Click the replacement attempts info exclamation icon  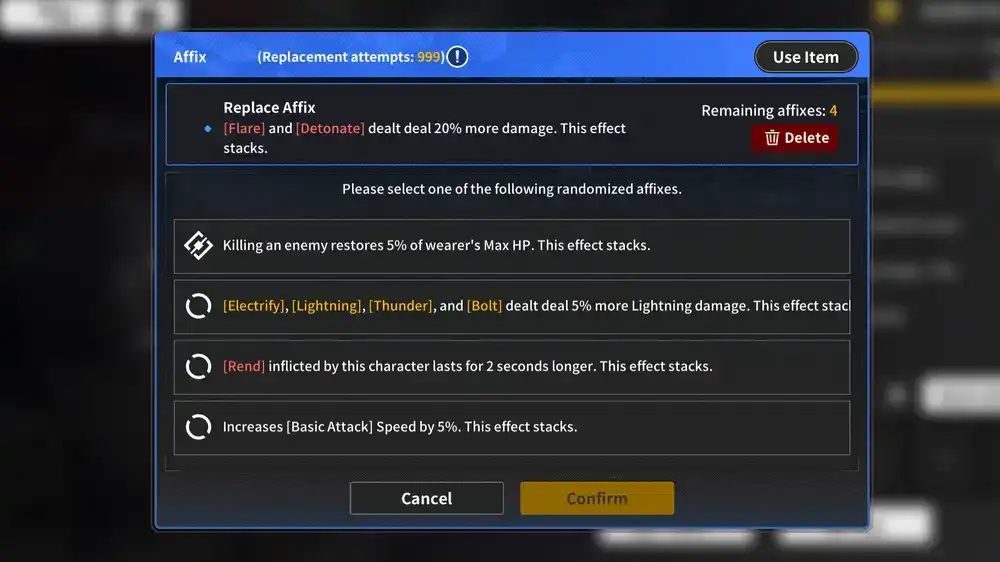[x=457, y=57]
